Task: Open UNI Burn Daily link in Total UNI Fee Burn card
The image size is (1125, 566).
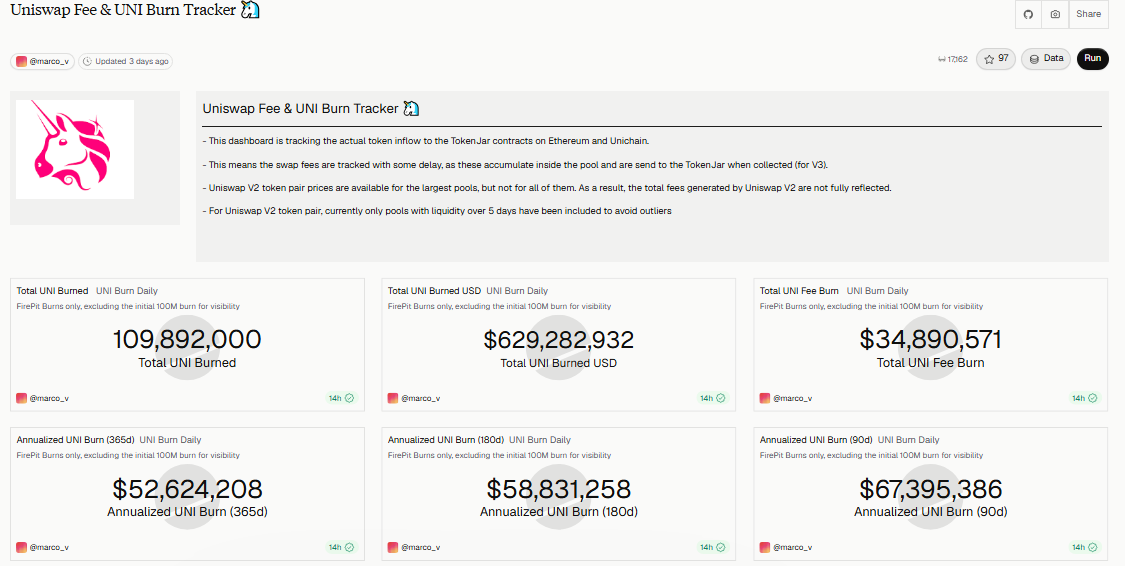Action: point(877,291)
